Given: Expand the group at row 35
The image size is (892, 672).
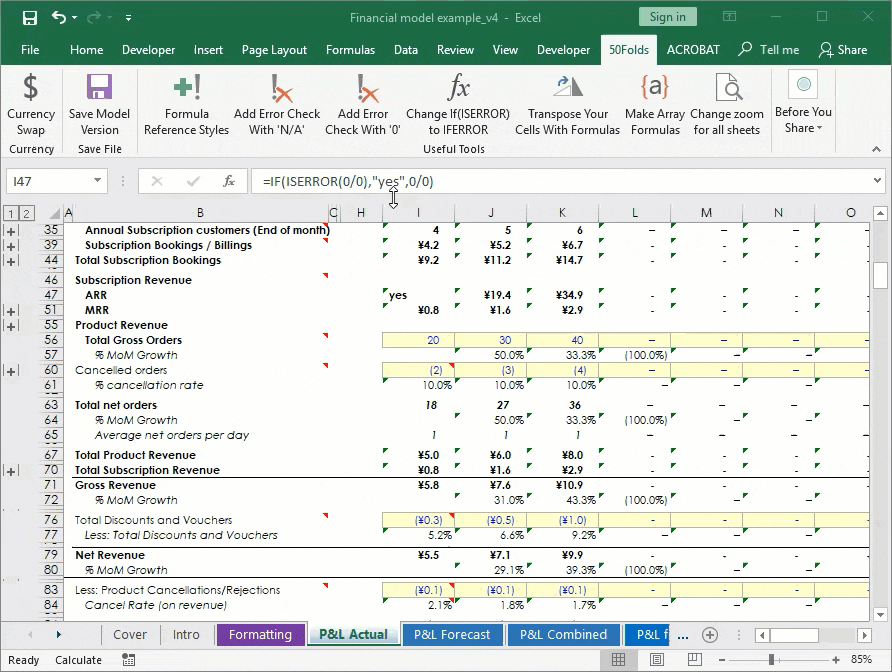Looking at the screenshot, I should click(x=11, y=231).
